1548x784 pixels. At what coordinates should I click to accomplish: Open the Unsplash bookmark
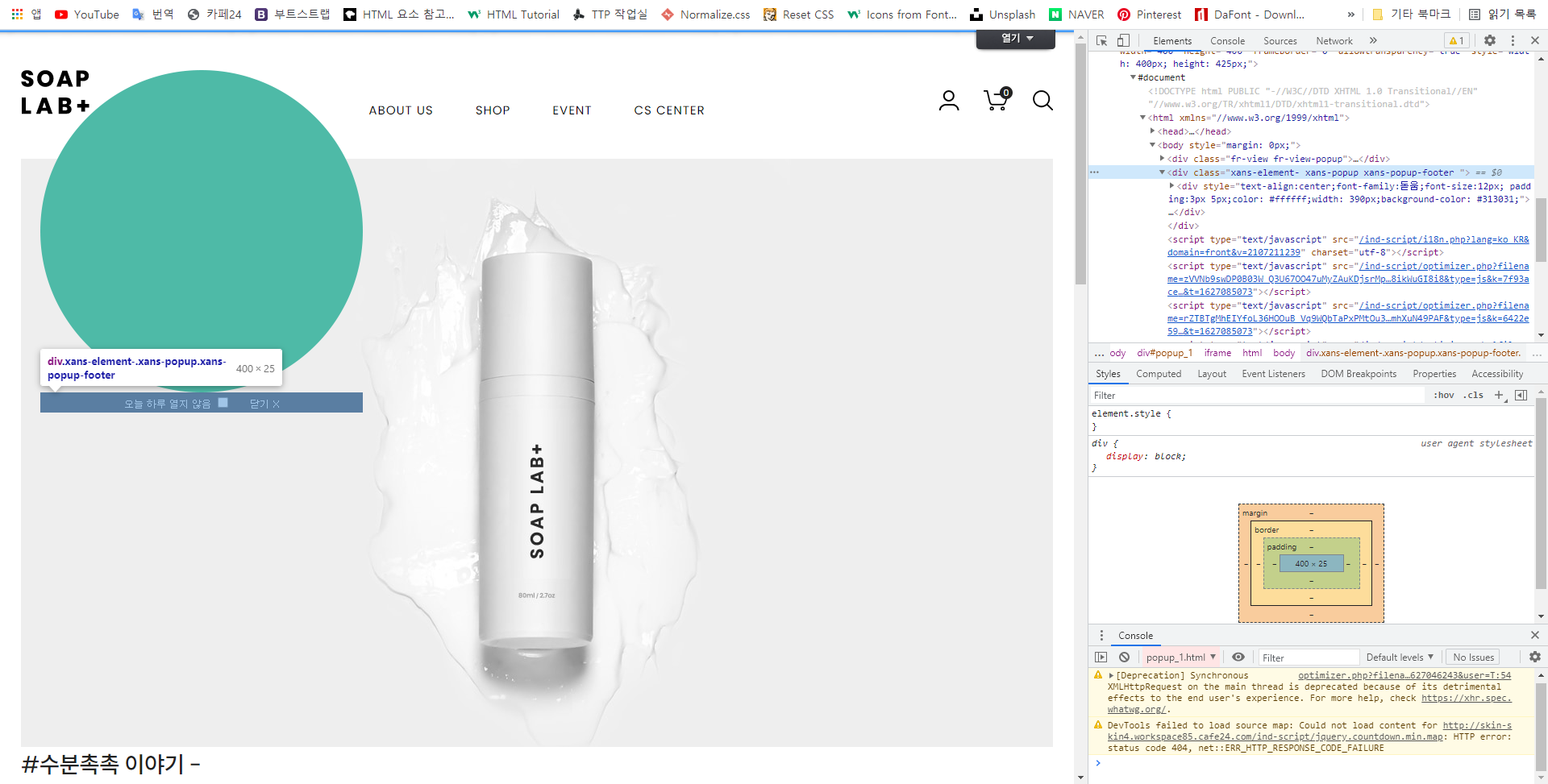1002,15
